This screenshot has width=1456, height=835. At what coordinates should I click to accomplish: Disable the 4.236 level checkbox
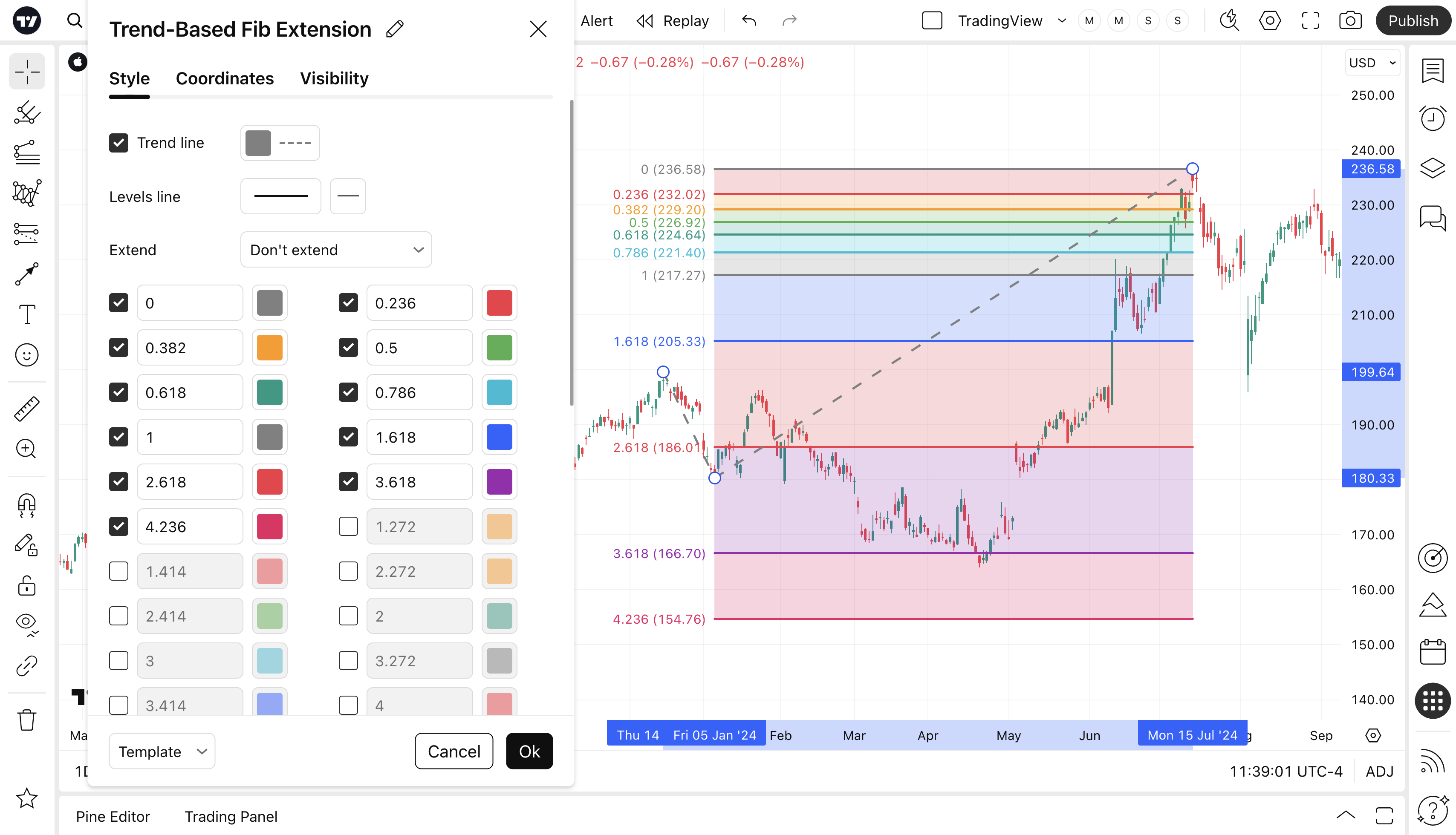pyautogui.click(x=119, y=527)
